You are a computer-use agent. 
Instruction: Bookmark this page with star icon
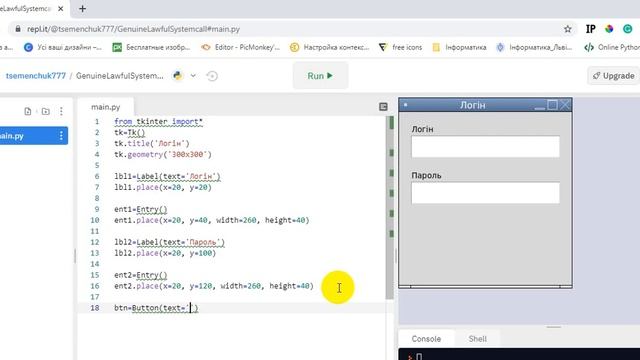click(568, 29)
